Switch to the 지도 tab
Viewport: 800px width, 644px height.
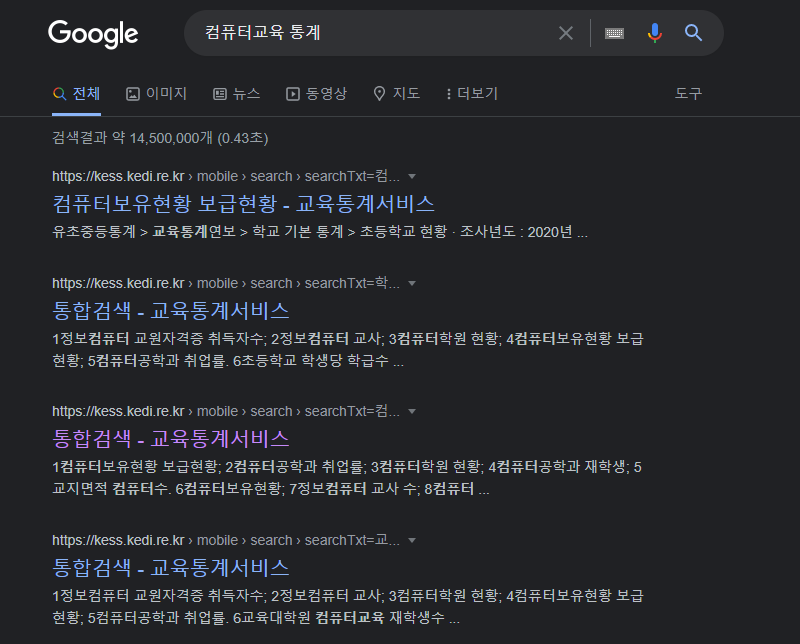pyautogui.click(x=396, y=93)
